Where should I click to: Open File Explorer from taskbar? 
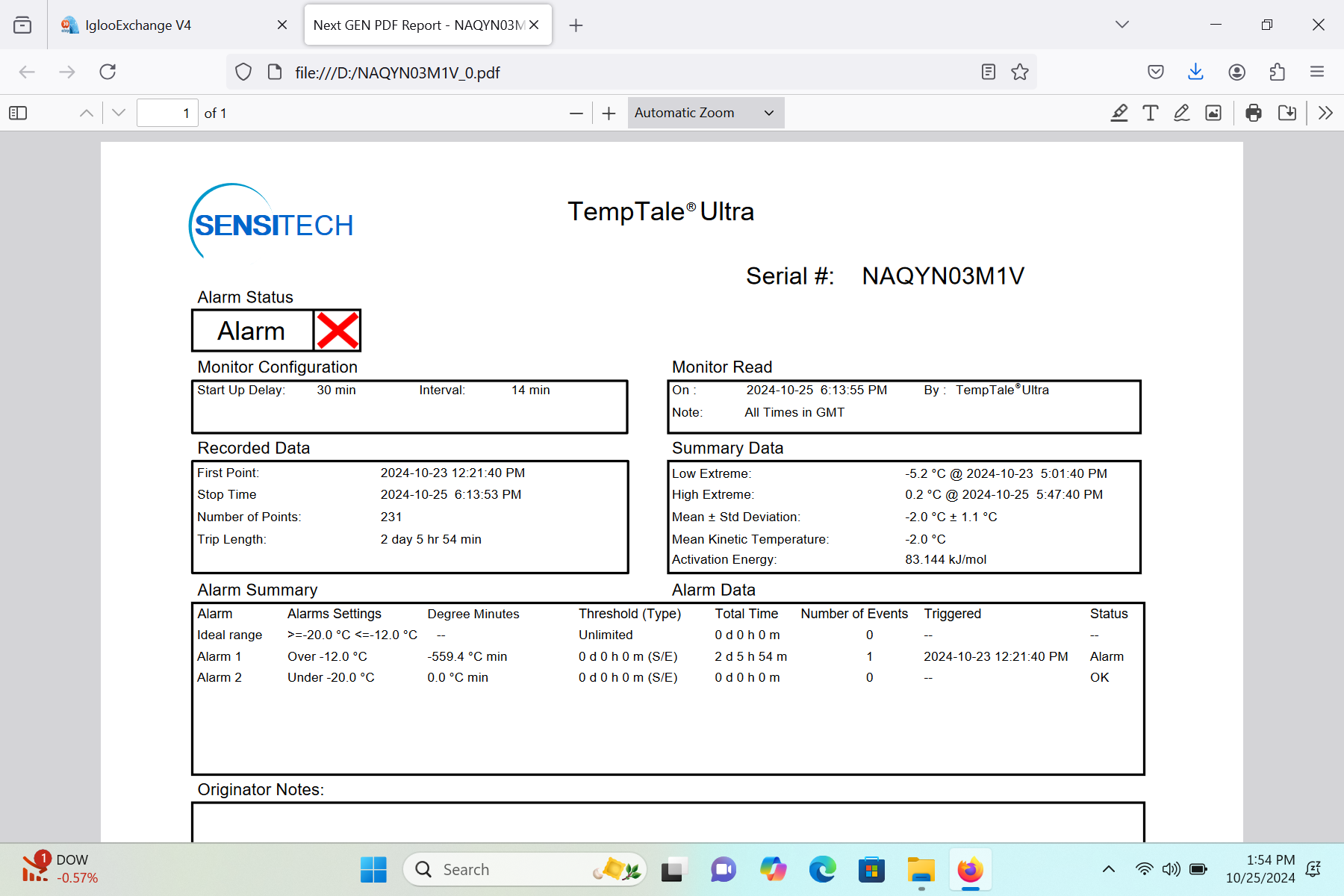[921, 869]
